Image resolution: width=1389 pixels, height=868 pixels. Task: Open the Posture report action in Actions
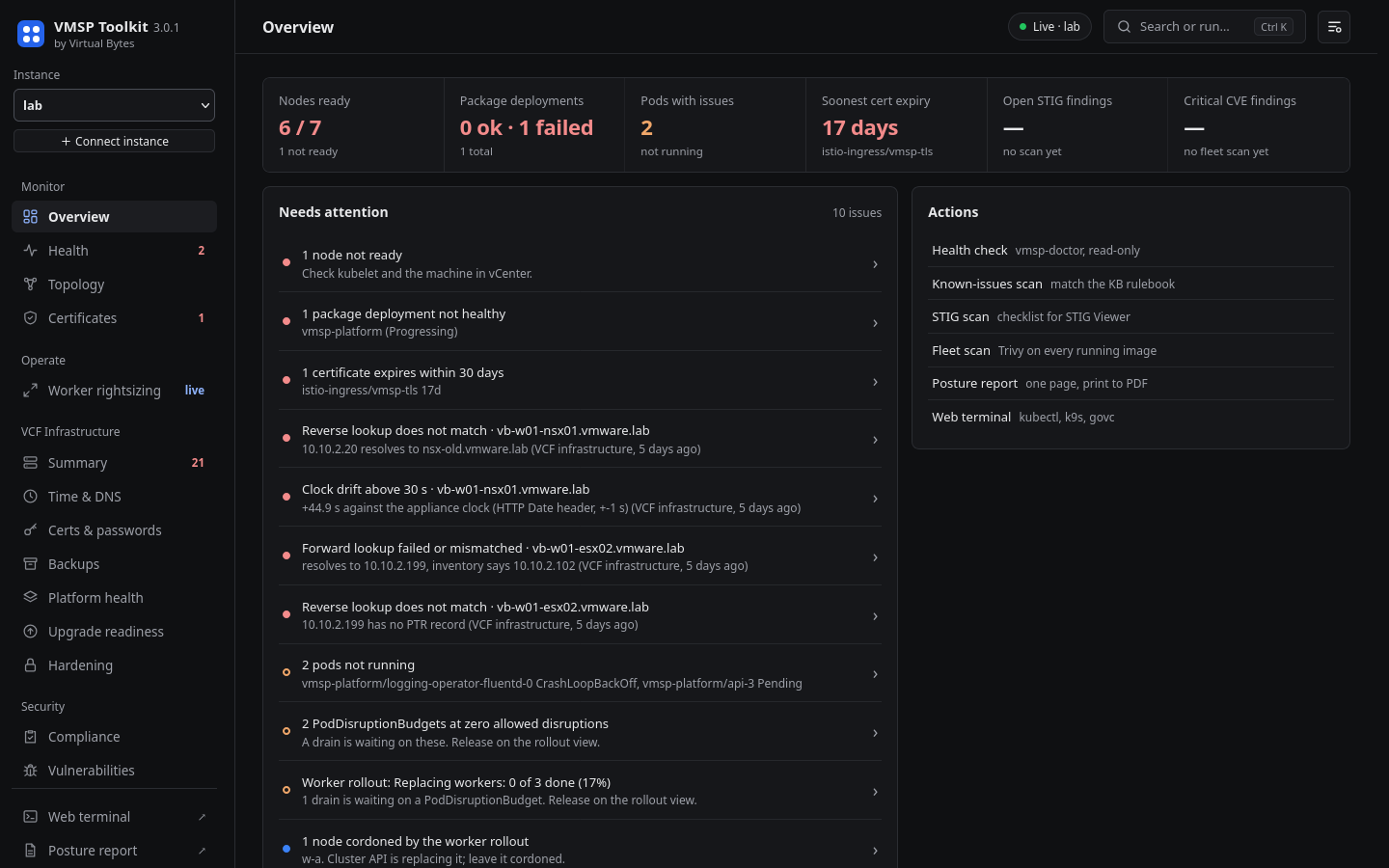pyautogui.click(x=1130, y=384)
